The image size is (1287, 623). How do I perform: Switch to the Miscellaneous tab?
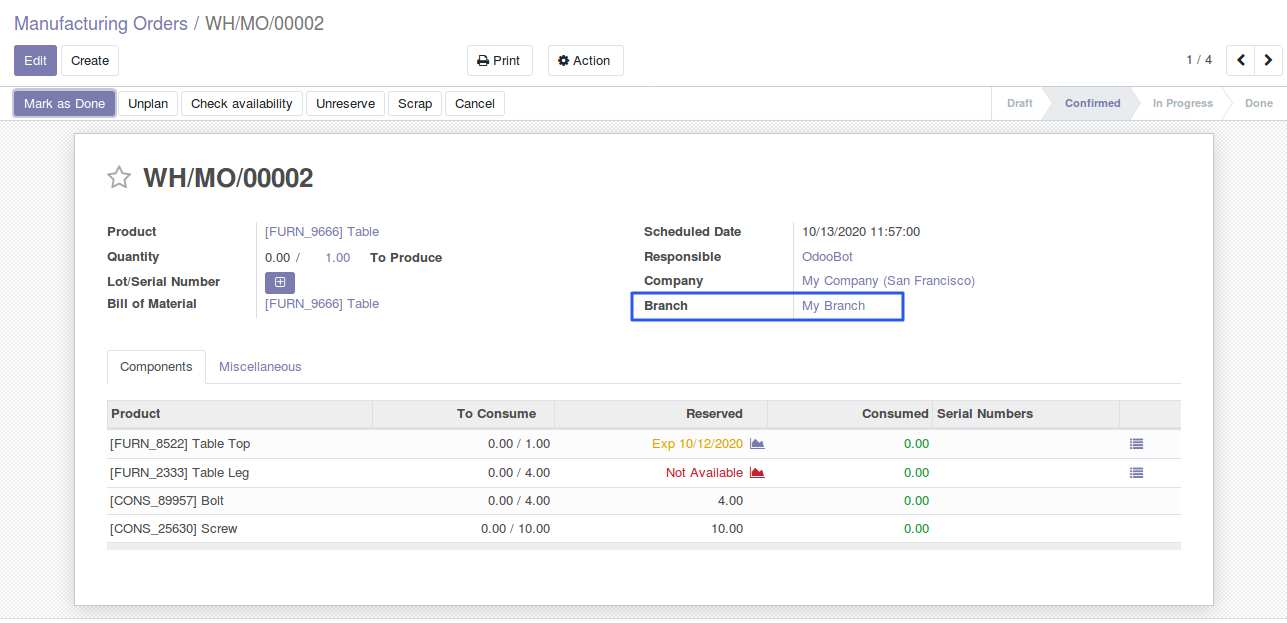[x=260, y=367]
